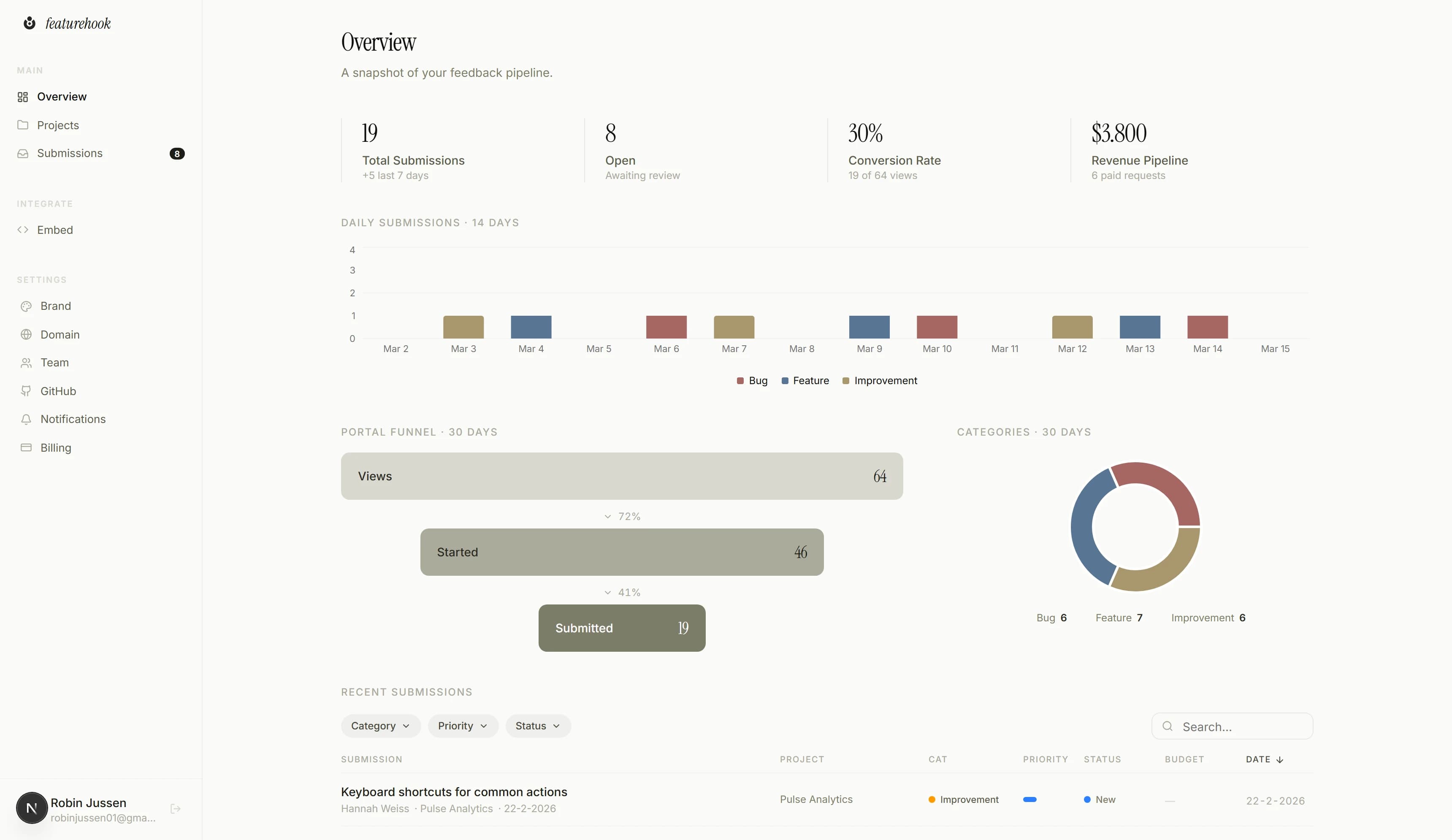Select the Embed code icon under Integrate
The image size is (1452, 840).
pyautogui.click(x=23, y=229)
